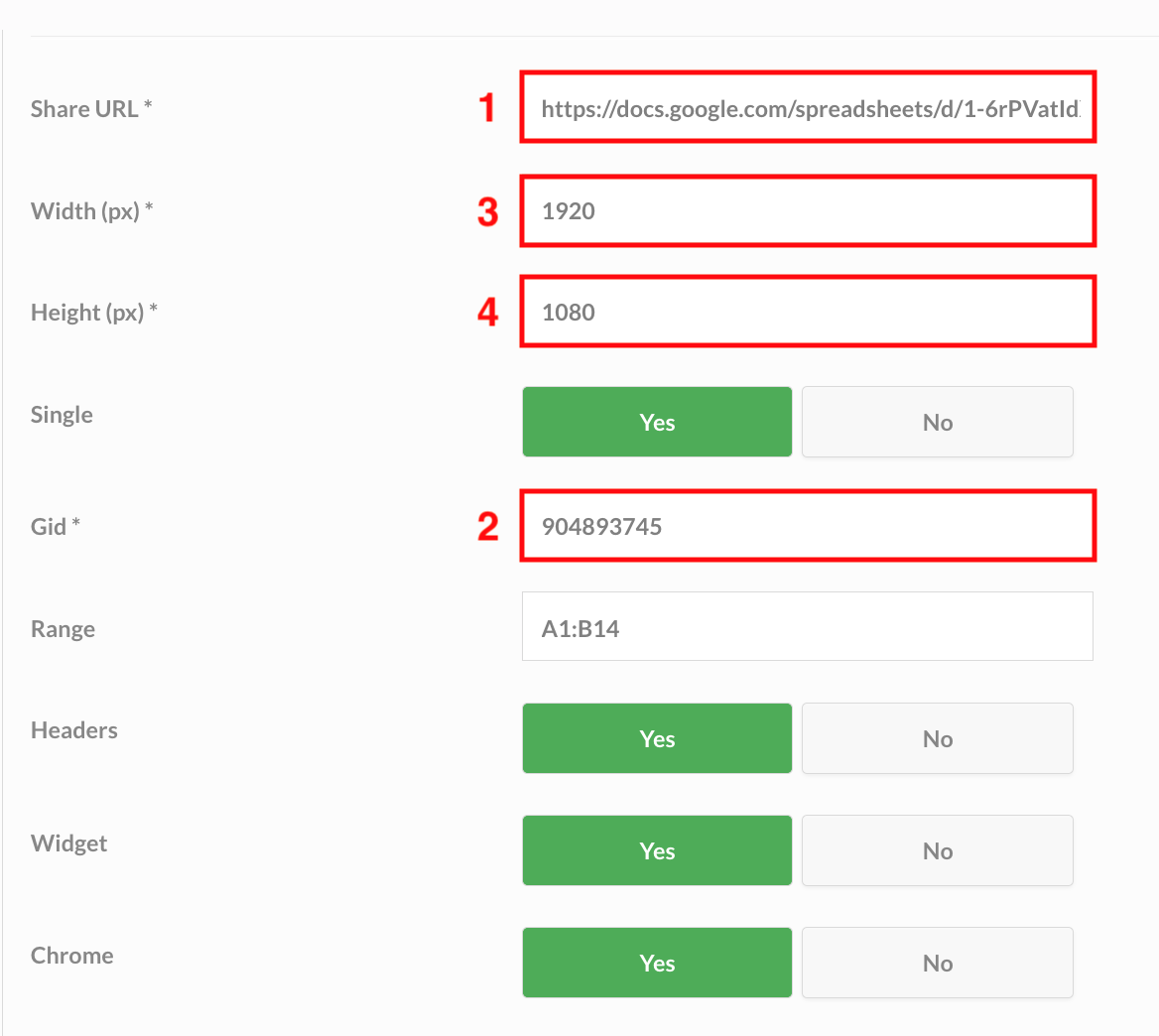Click the Share URL input field
1159x1036 pixels.
click(x=806, y=107)
